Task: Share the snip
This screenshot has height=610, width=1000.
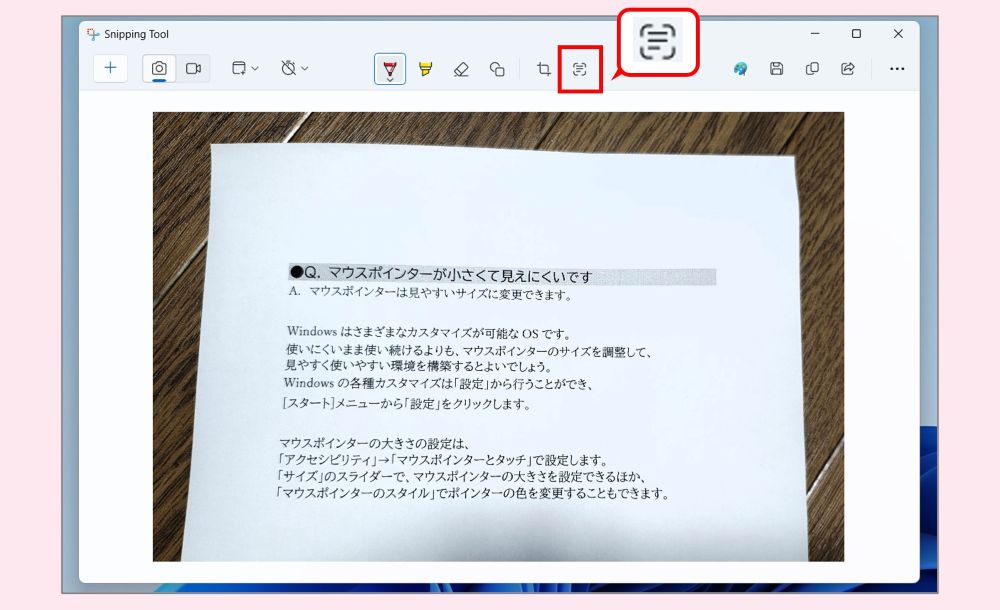Action: tap(848, 69)
